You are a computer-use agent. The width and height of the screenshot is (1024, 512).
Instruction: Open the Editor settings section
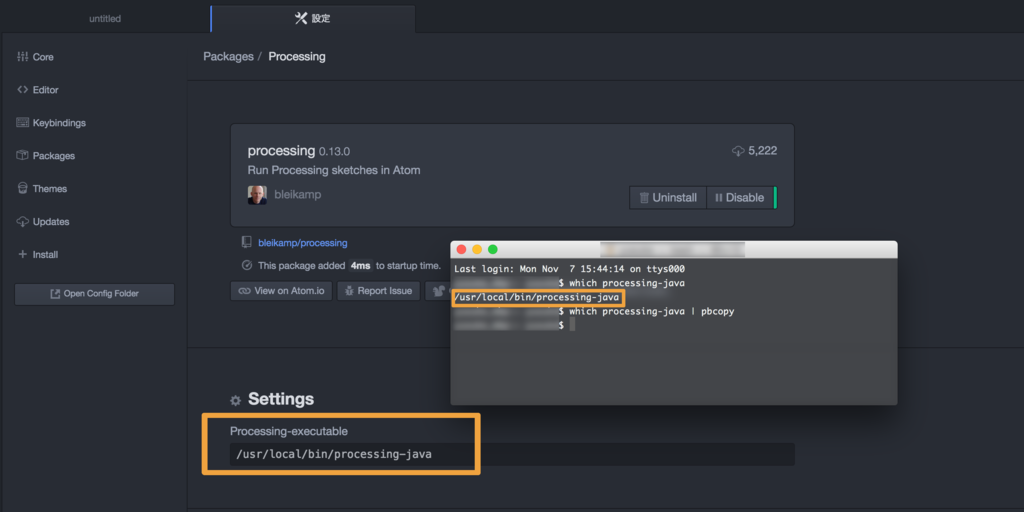[x=45, y=90]
